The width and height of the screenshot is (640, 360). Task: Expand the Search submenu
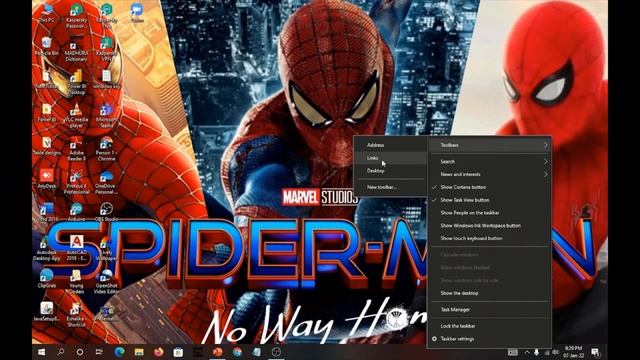point(489,162)
